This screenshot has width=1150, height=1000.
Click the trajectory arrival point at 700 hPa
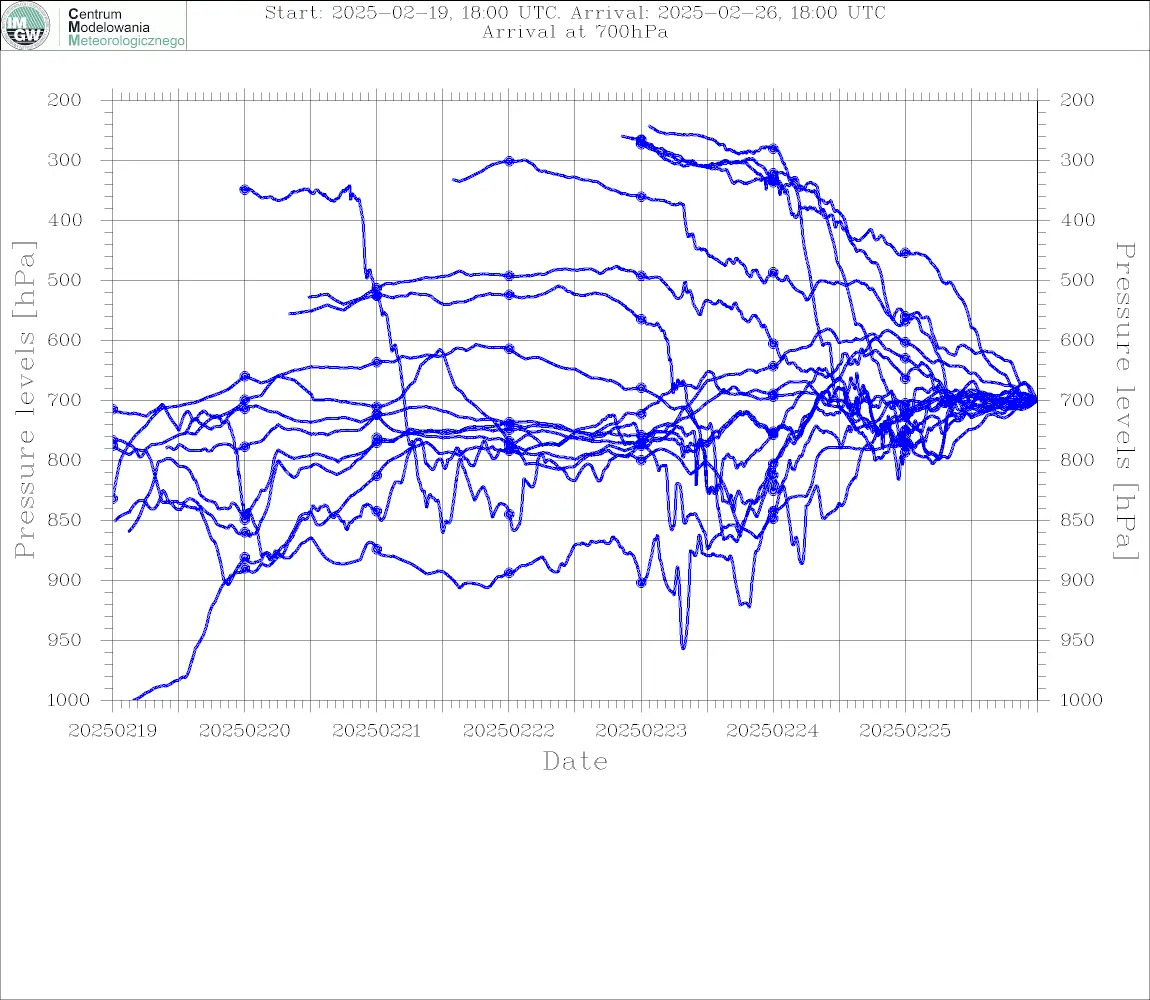[1035, 400]
